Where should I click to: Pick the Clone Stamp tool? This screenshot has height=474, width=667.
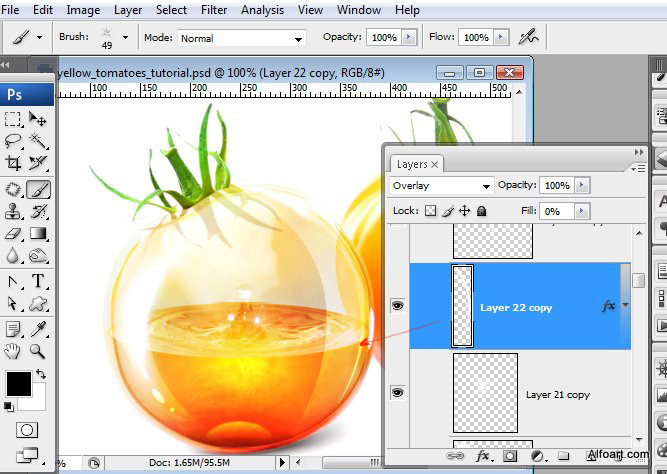[x=14, y=211]
